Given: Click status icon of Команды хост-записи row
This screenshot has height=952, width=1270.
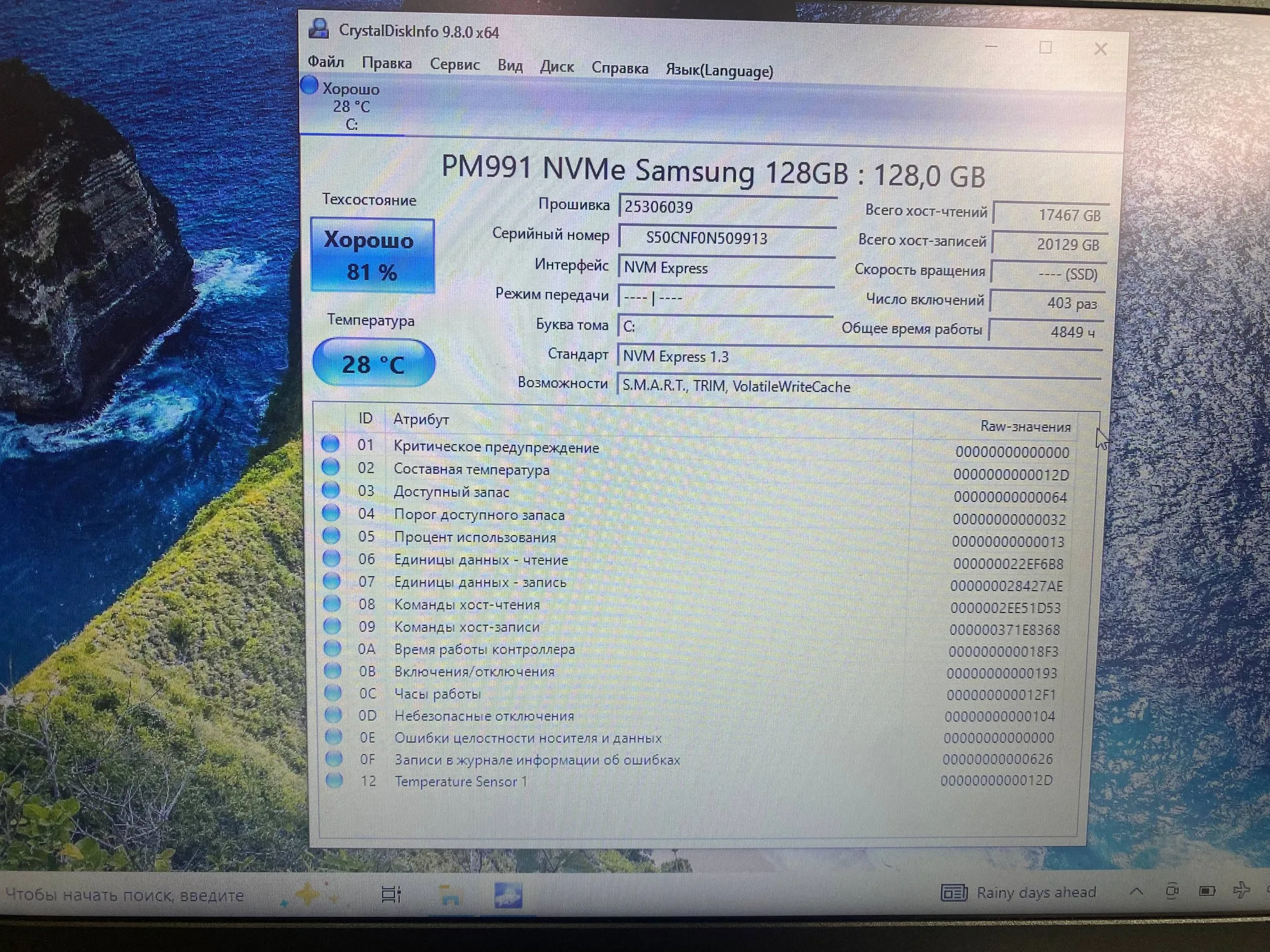Looking at the screenshot, I should coord(332,626).
